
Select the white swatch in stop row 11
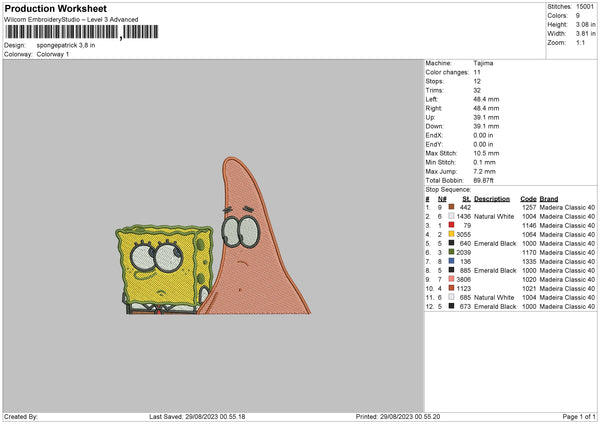coord(452,297)
